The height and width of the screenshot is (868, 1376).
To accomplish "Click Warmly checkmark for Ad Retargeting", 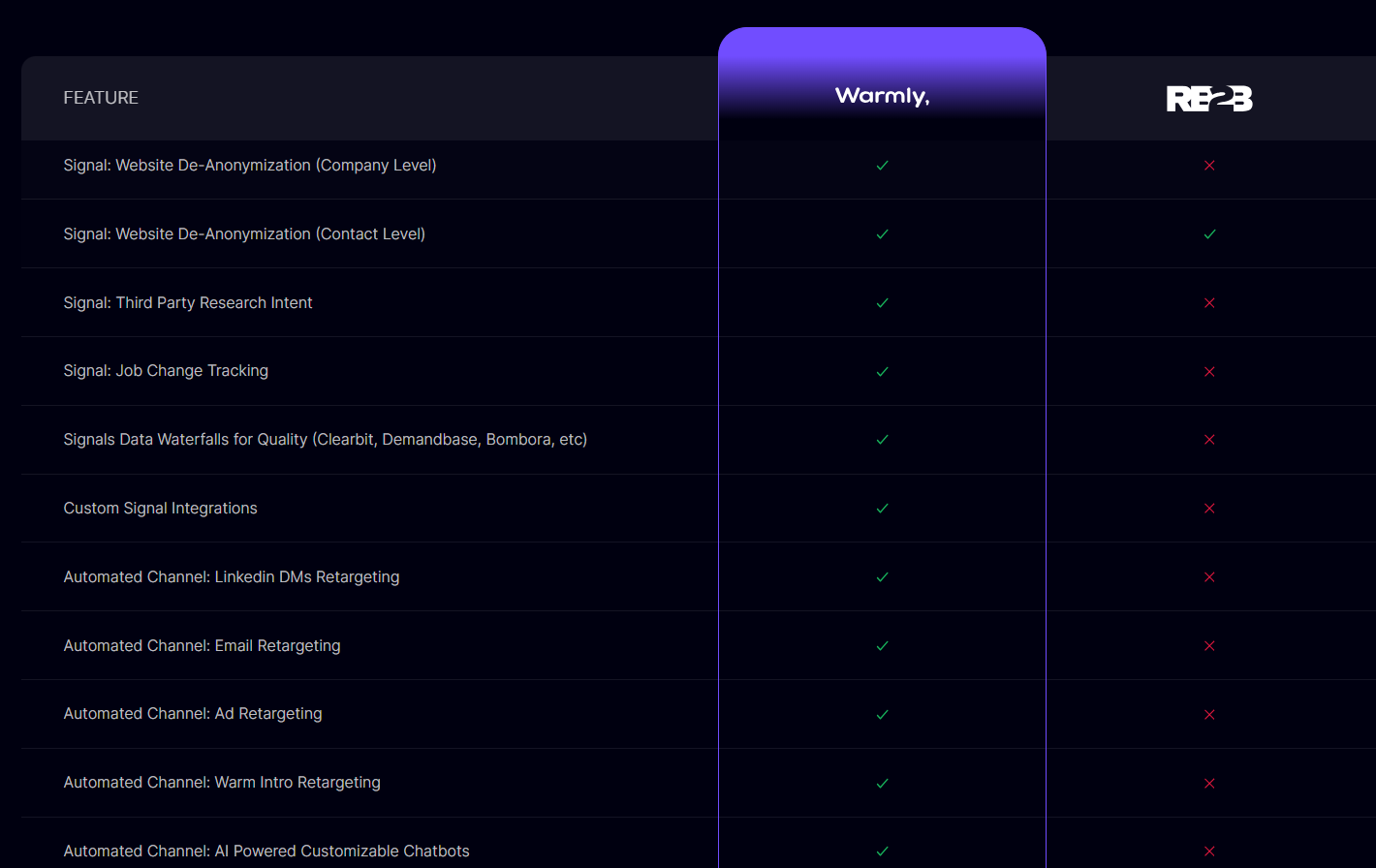I will pyautogui.click(x=882, y=715).
